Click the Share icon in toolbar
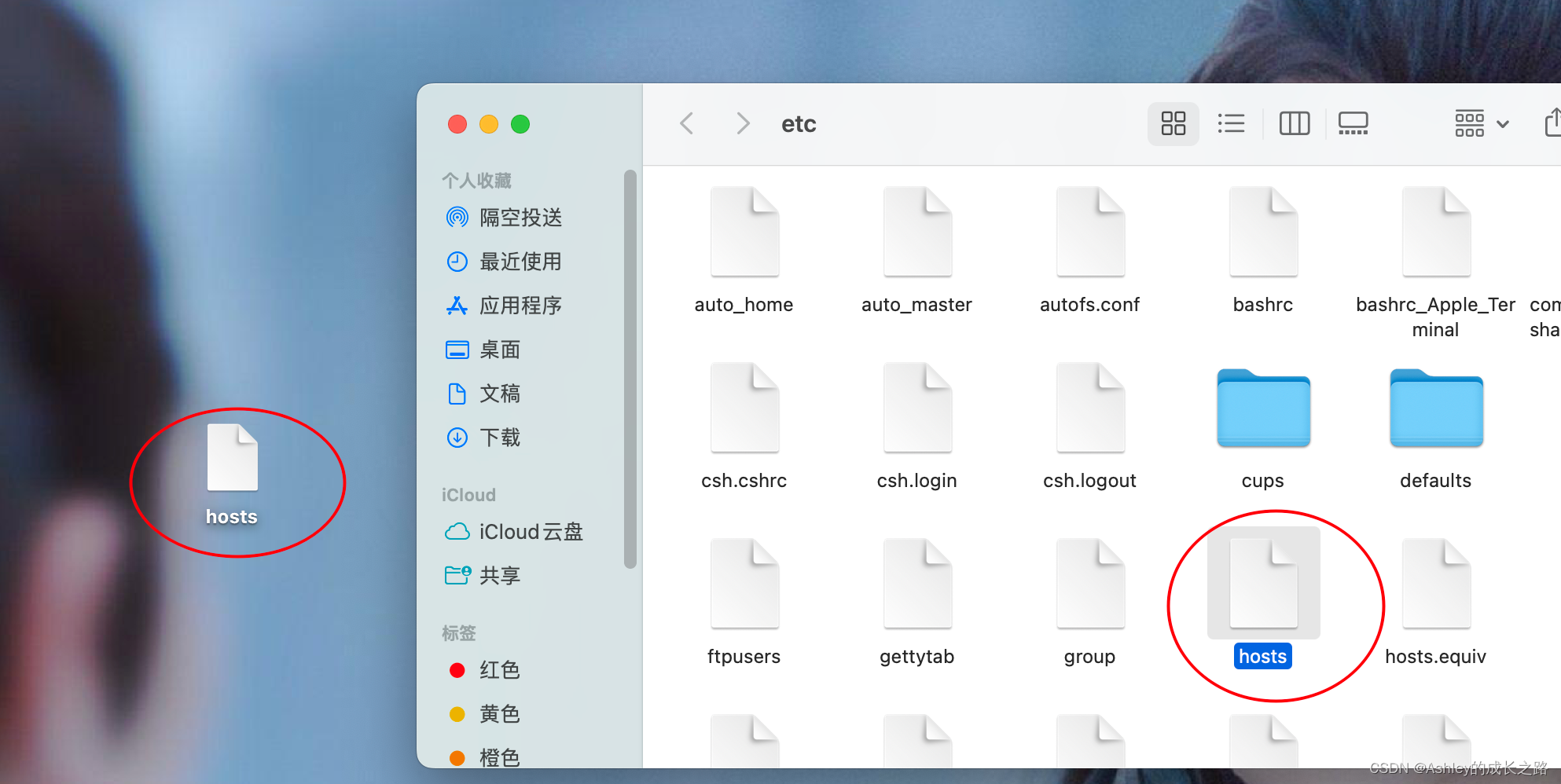Image resolution: width=1561 pixels, height=784 pixels. (1552, 123)
